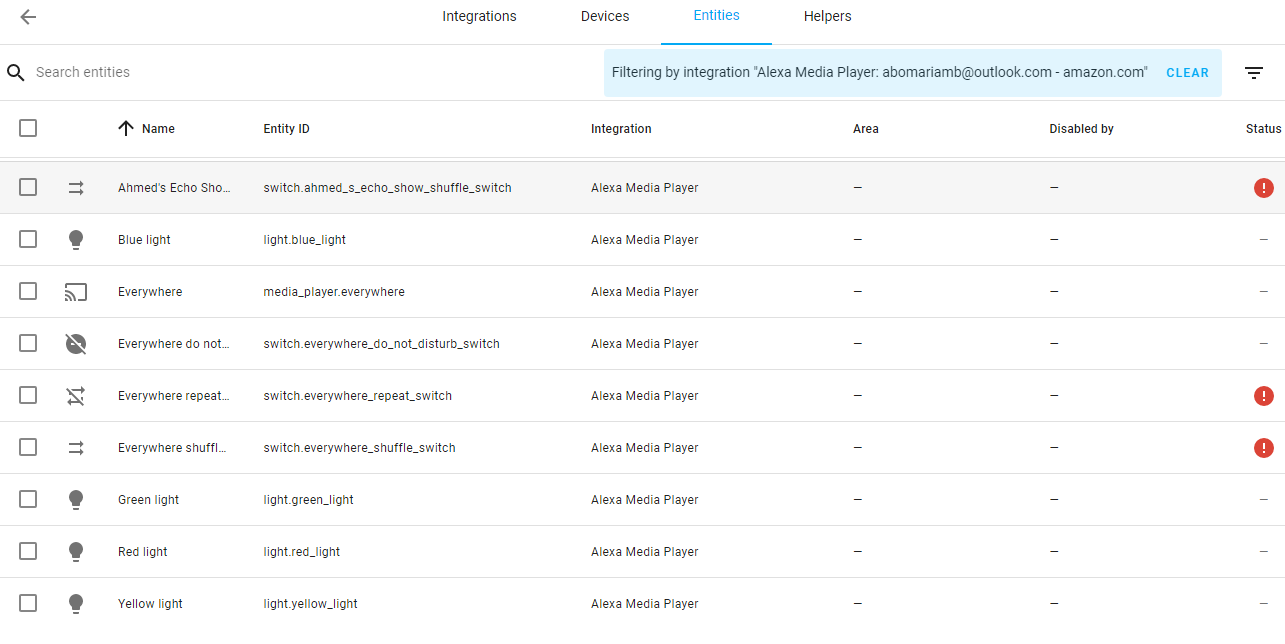Click red status alert on Ahmed's Echo Show row
Screen dimensions: 1285x644
1263,188
